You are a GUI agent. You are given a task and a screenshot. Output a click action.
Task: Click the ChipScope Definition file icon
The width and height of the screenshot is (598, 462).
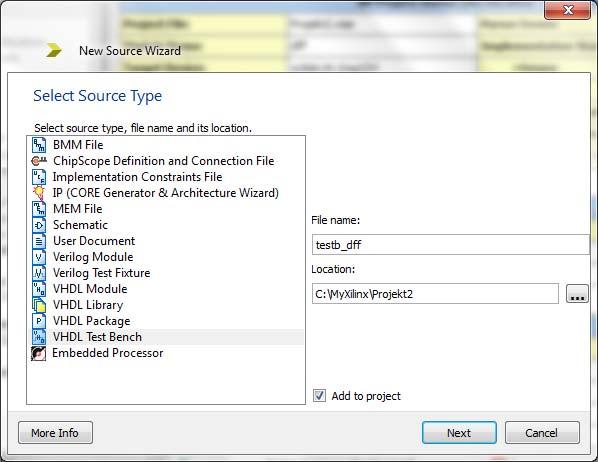pyautogui.click(x=39, y=161)
